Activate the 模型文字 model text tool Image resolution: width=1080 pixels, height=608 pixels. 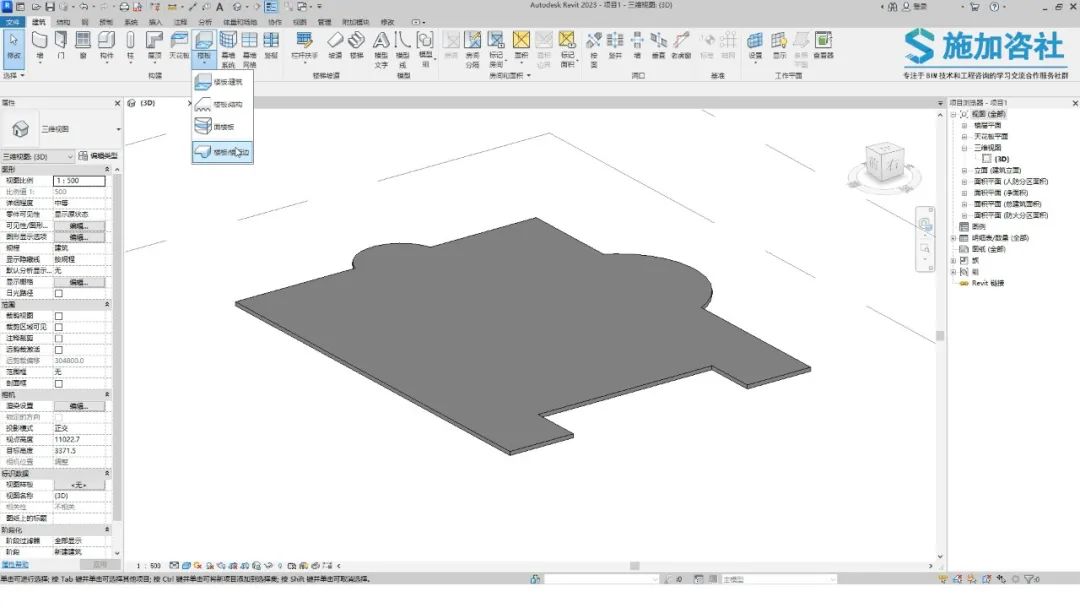[381, 48]
